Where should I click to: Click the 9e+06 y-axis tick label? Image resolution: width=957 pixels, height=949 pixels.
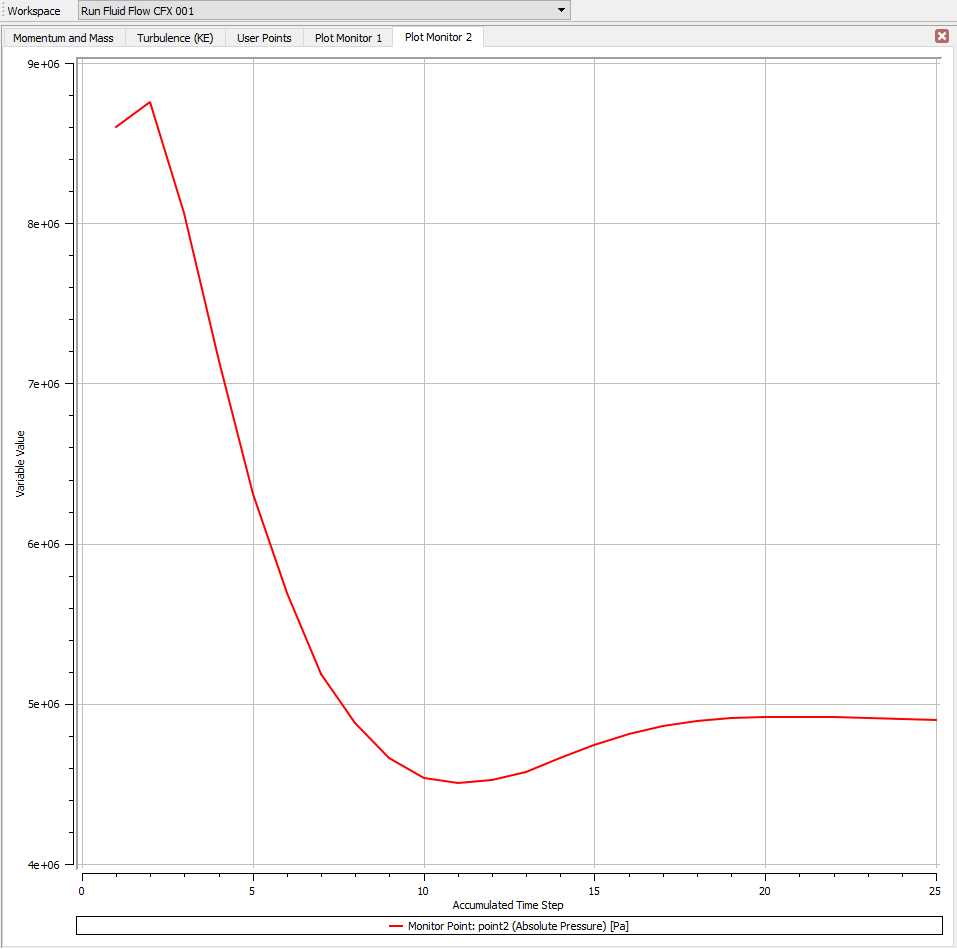click(45, 64)
